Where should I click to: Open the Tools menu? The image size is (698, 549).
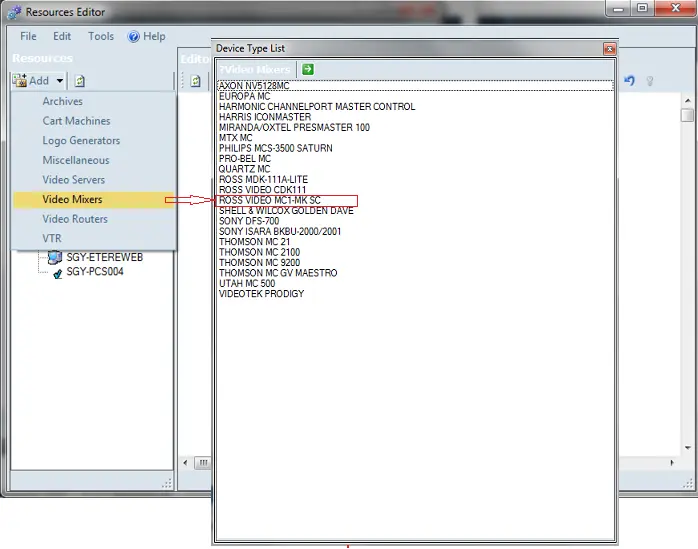(101, 36)
